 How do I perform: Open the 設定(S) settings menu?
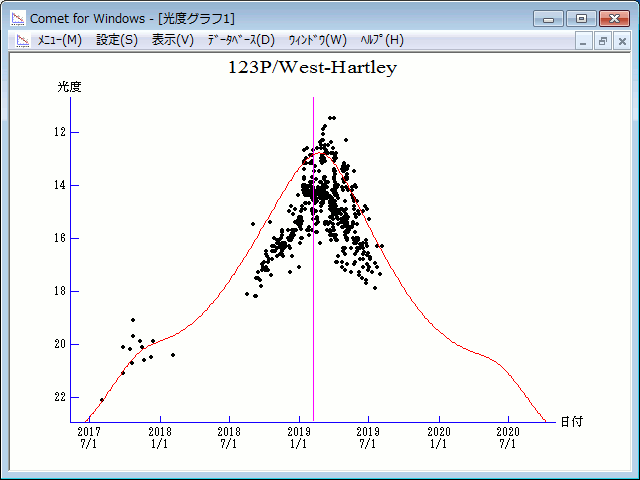(x=117, y=40)
